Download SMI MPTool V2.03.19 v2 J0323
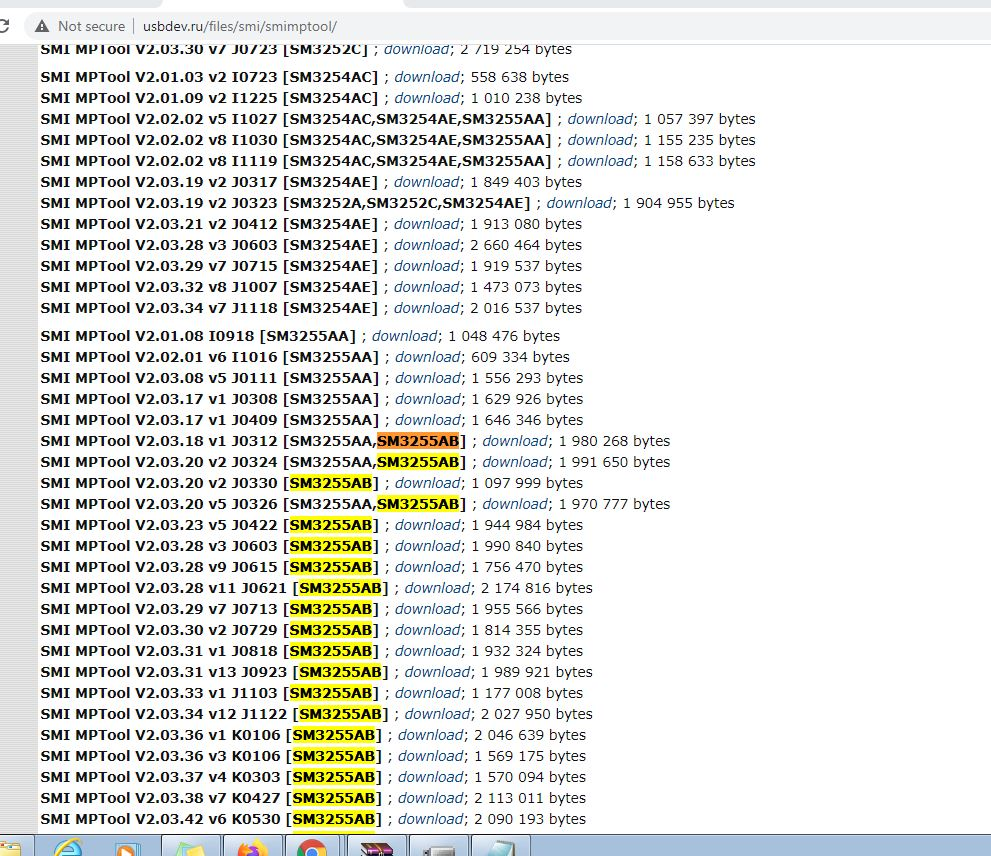 coord(579,203)
